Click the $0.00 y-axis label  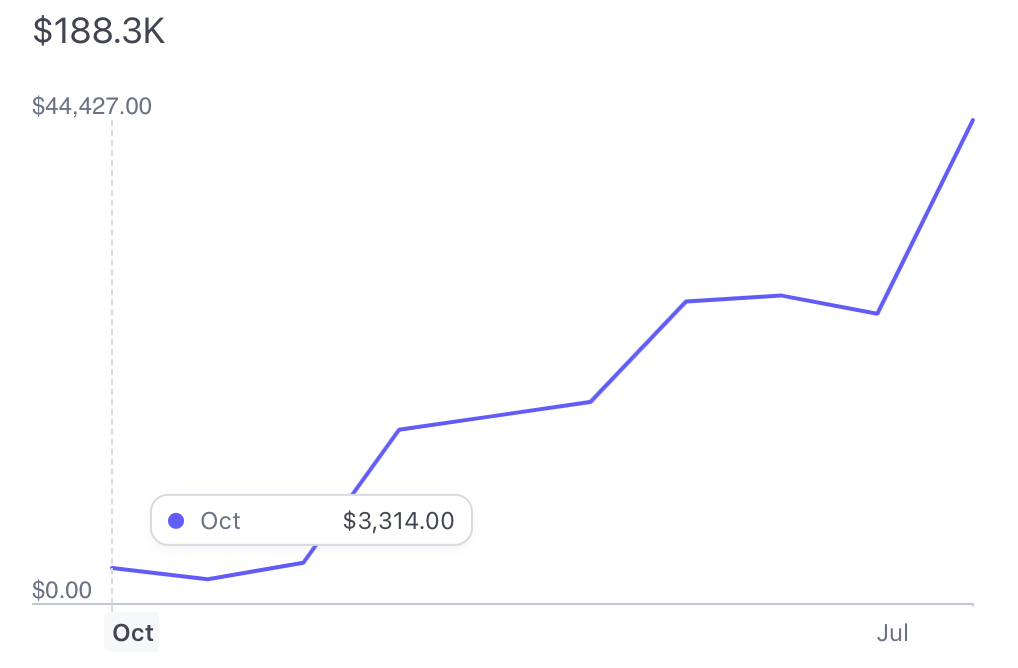pos(62,590)
